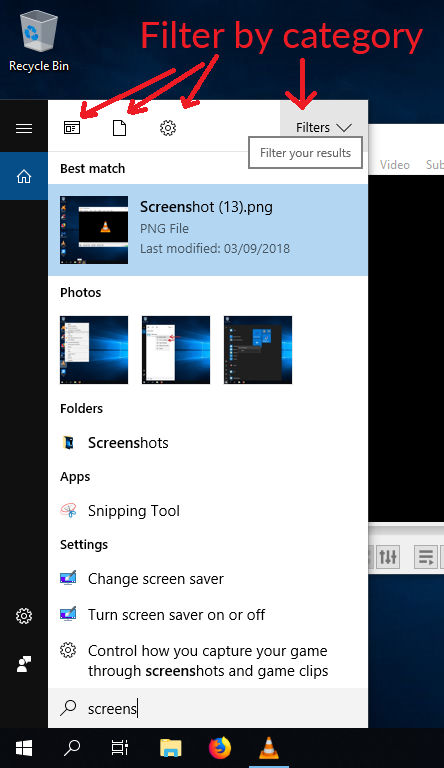Toggle VLC playlist button
The height and width of the screenshot is (768, 444).
426,557
